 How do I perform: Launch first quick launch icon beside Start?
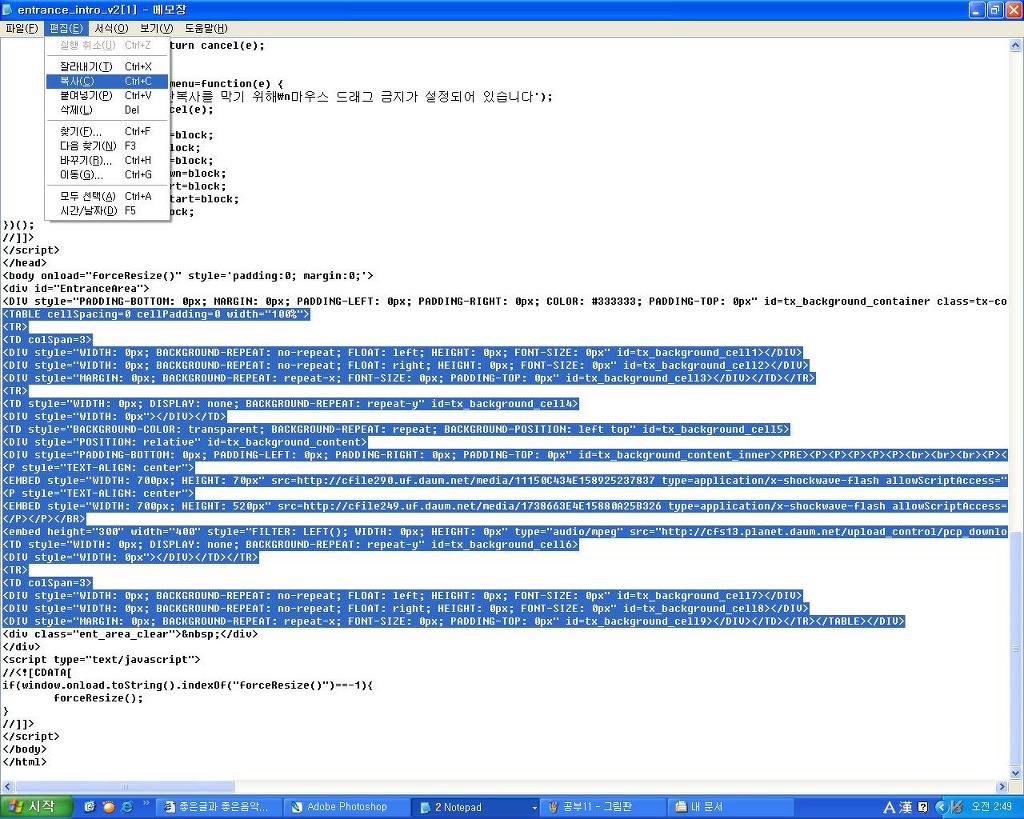pyautogui.click(x=89, y=807)
